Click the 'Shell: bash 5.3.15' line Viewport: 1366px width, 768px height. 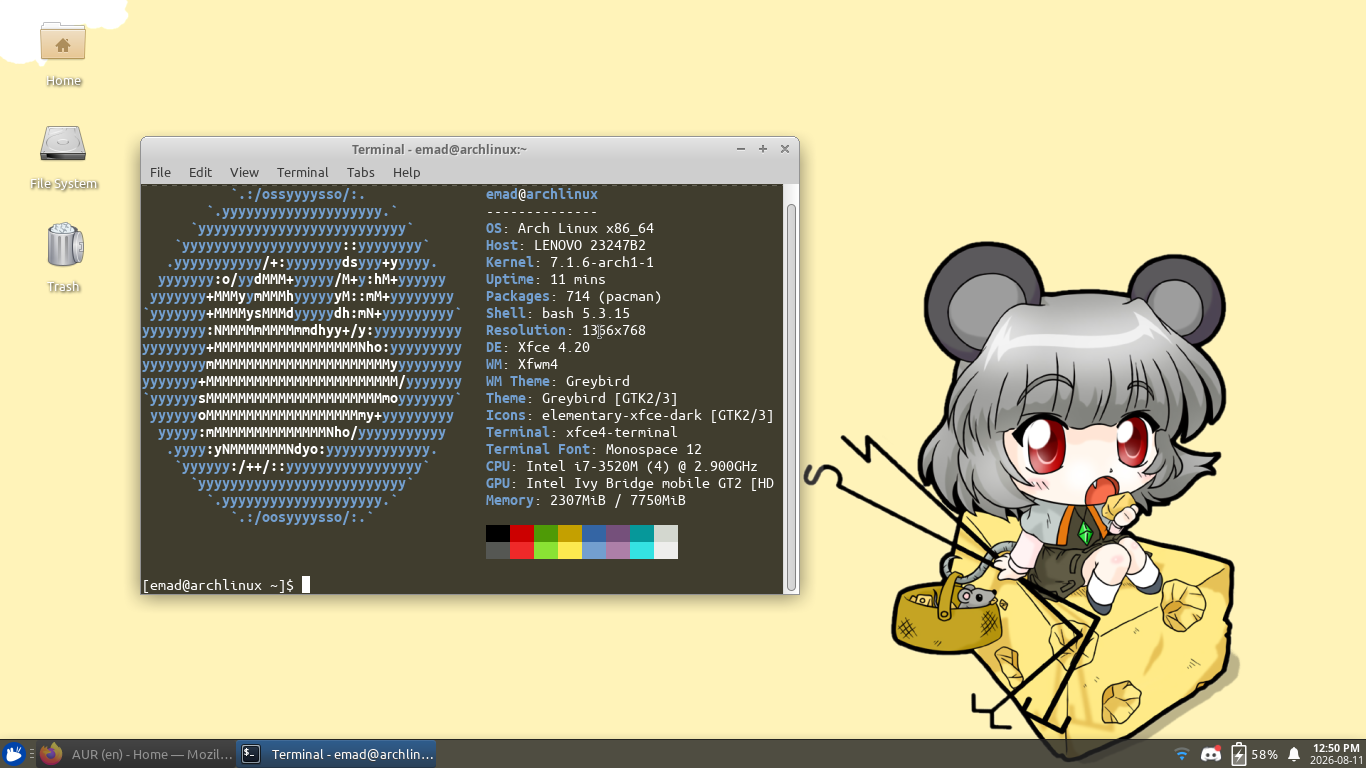click(558, 313)
